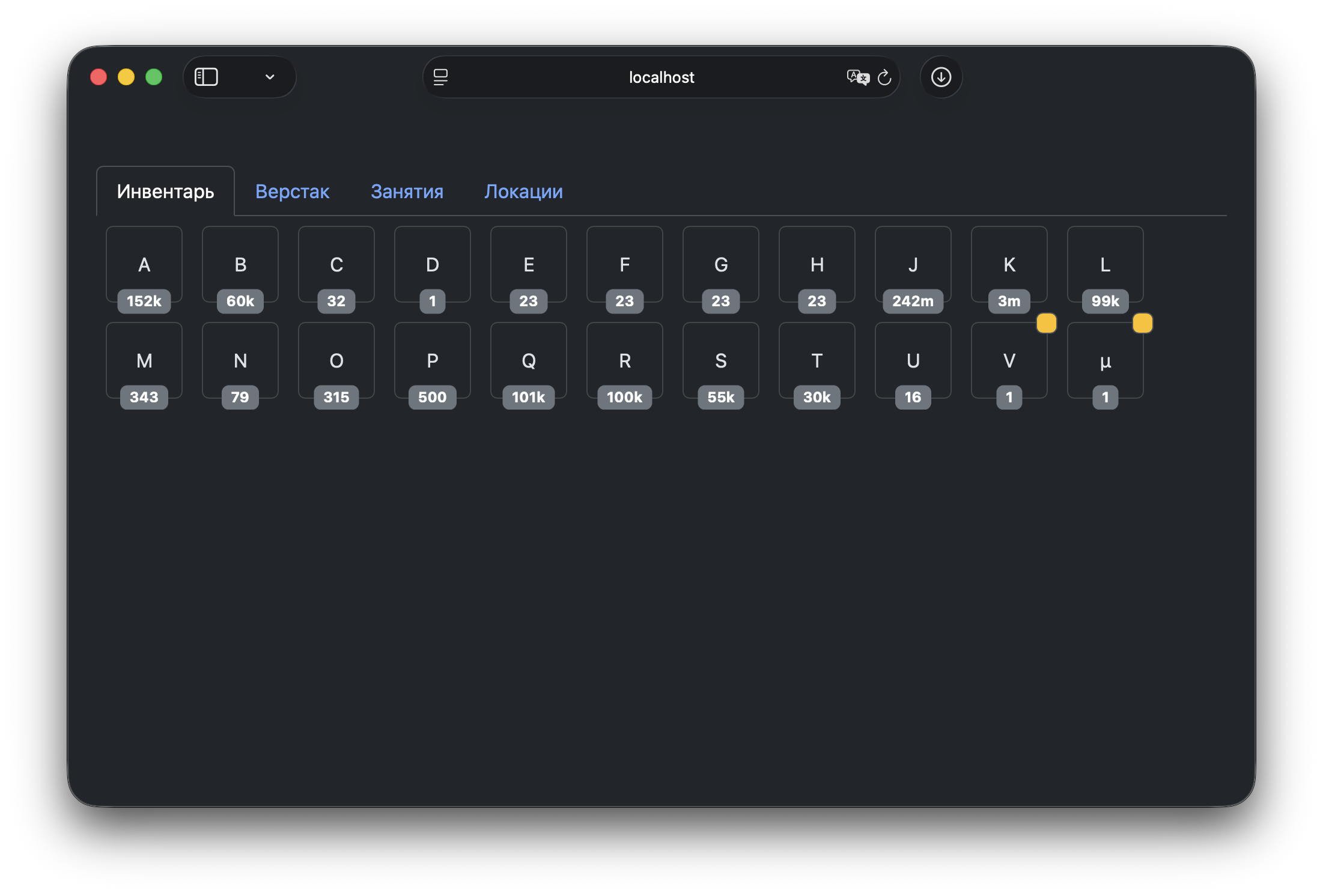Choose inventory item D tile
Screen dimensions: 1323x896
[x=432, y=265]
